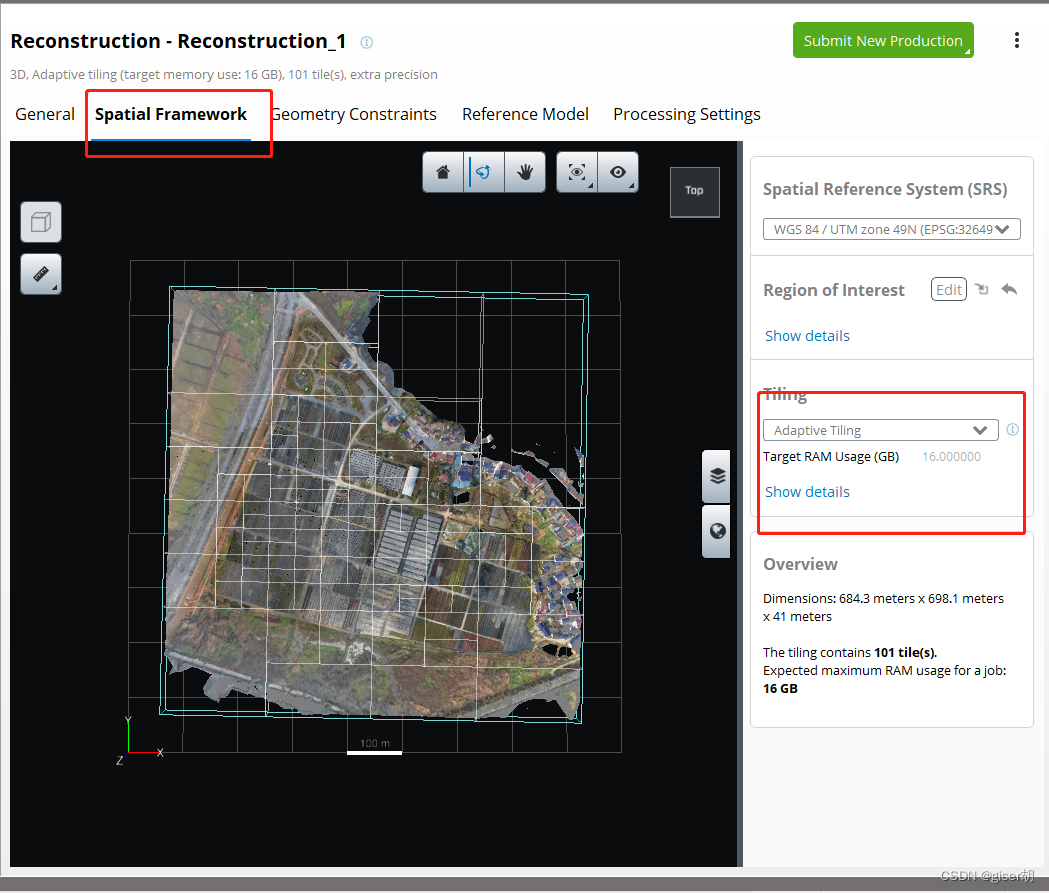Open the Geometry Constraints tab
The width and height of the screenshot is (1049, 893).
(x=354, y=114)
